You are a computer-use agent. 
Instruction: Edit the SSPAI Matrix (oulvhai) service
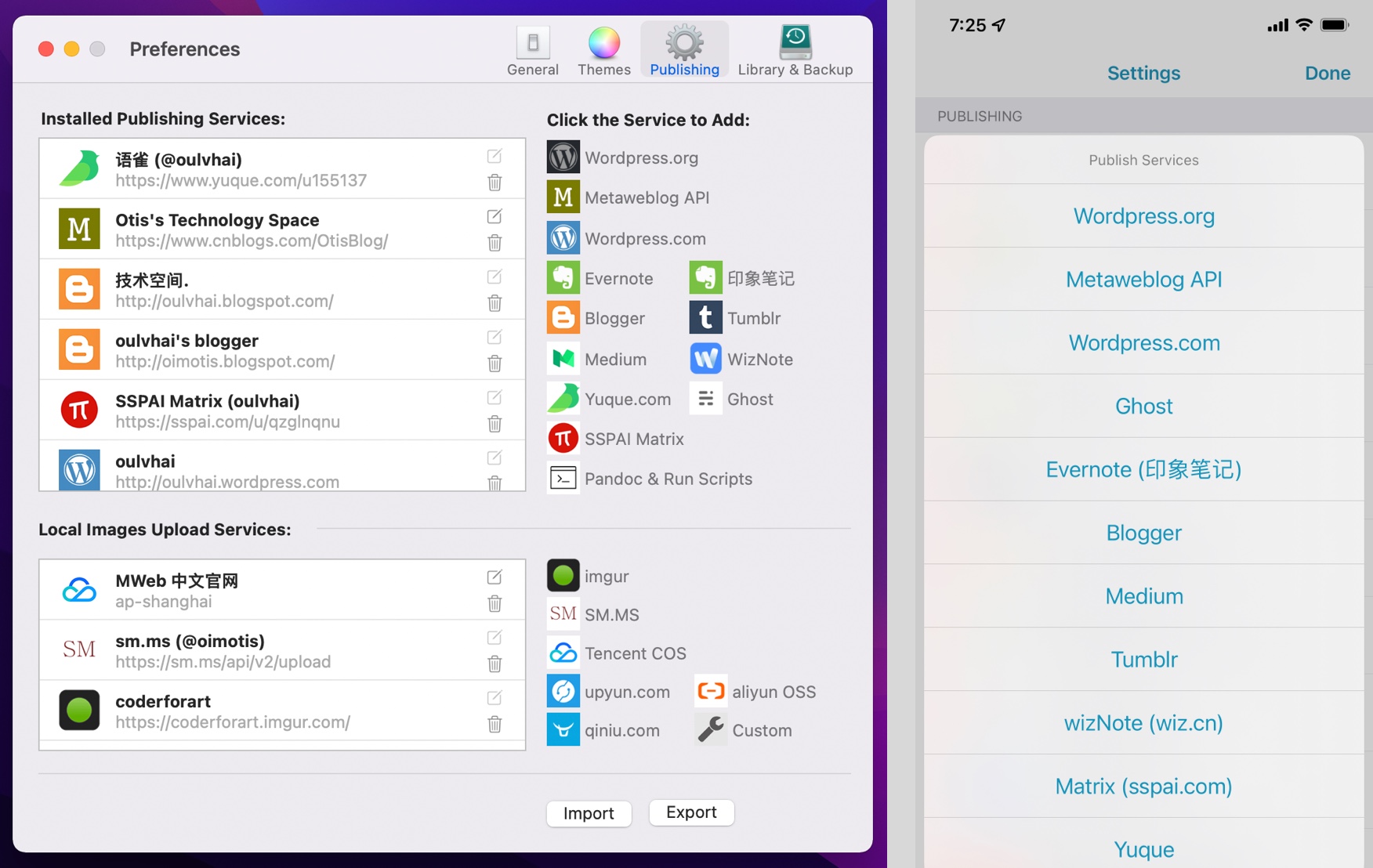point(494,397)
